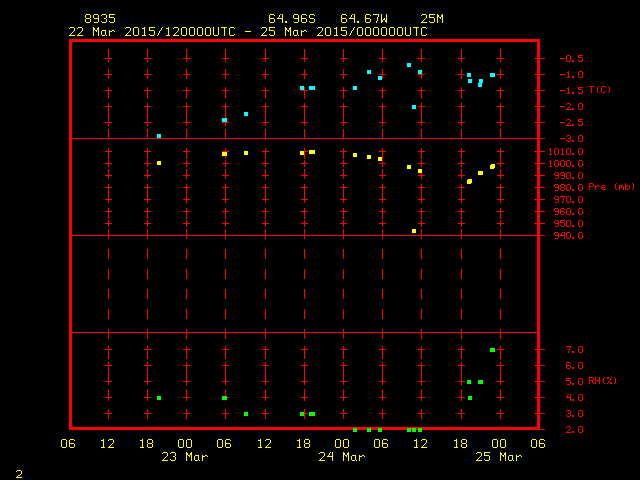
Task: Click the lowest yellow pressure point near 940
Action: [x=414, y=231]
